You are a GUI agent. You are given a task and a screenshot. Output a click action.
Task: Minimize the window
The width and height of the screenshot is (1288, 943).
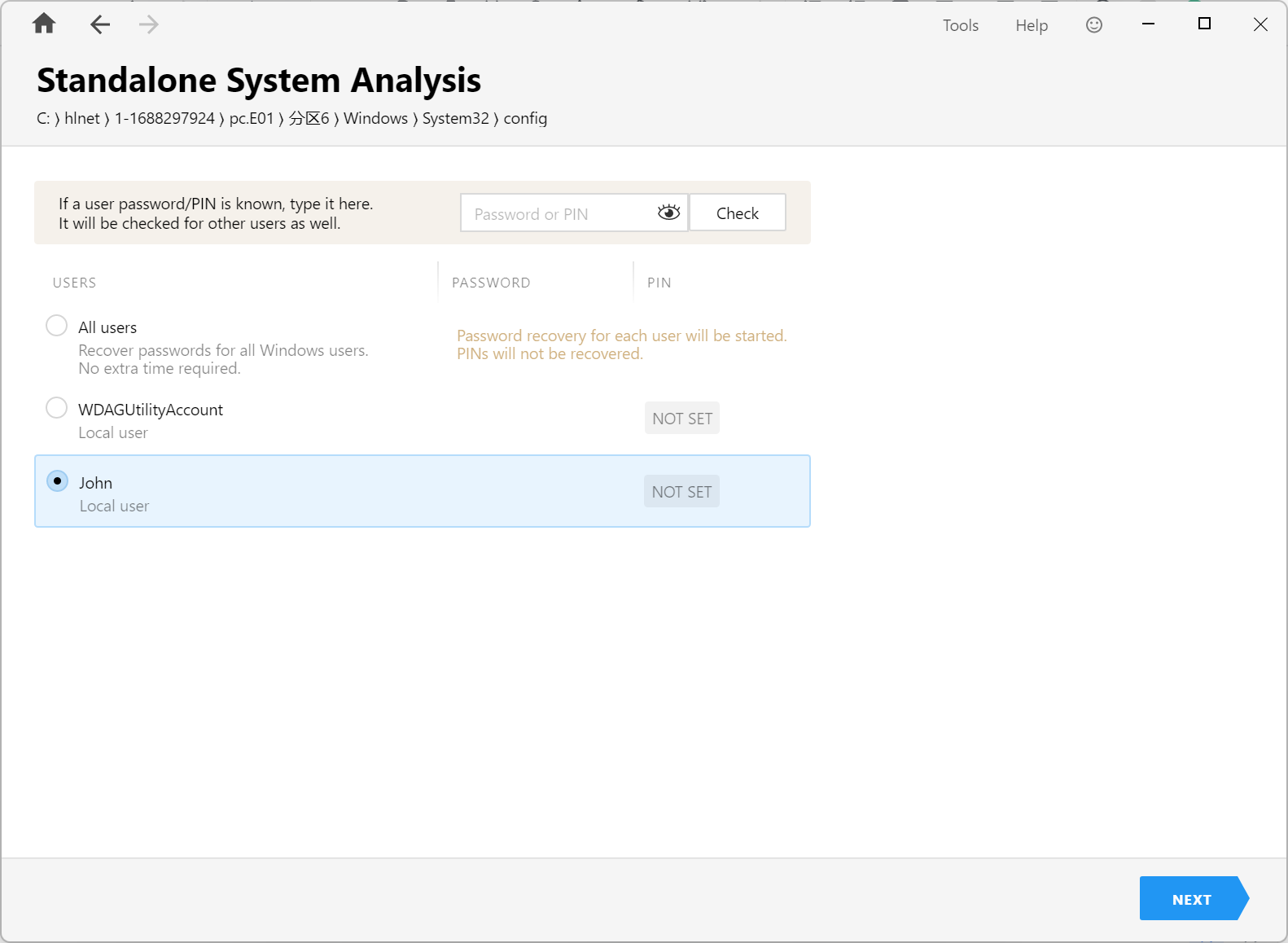coord(1148,24)
